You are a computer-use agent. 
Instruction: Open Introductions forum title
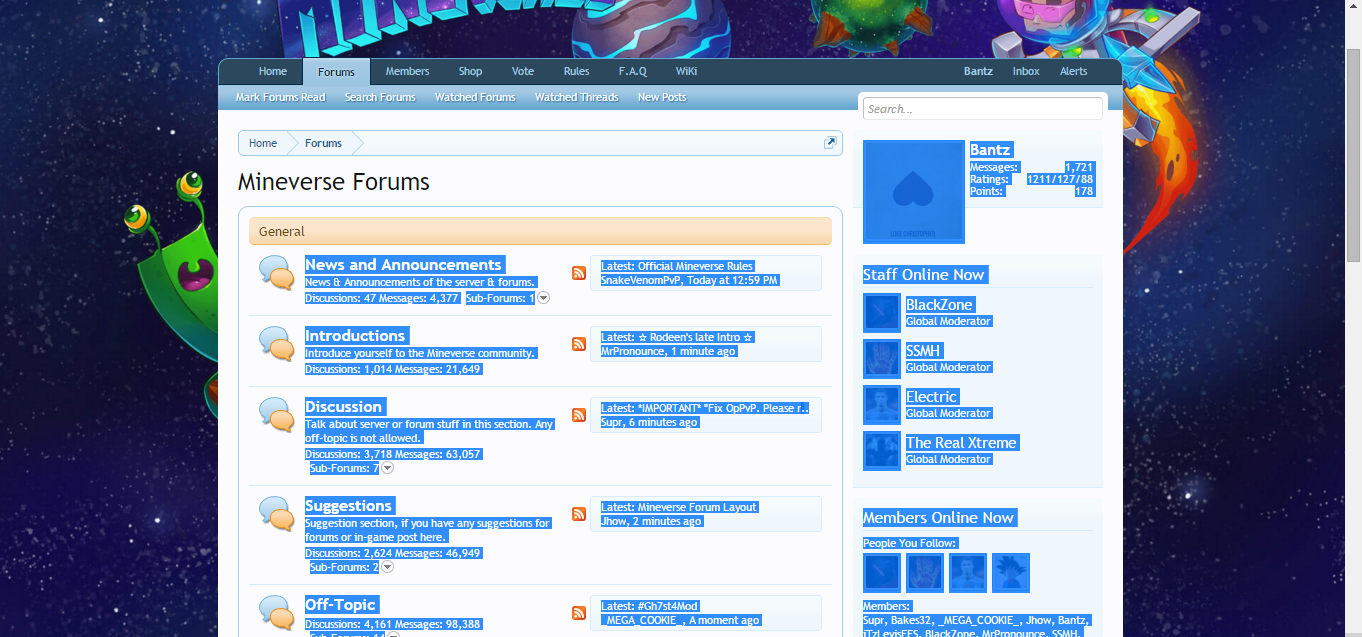[355, 336]
